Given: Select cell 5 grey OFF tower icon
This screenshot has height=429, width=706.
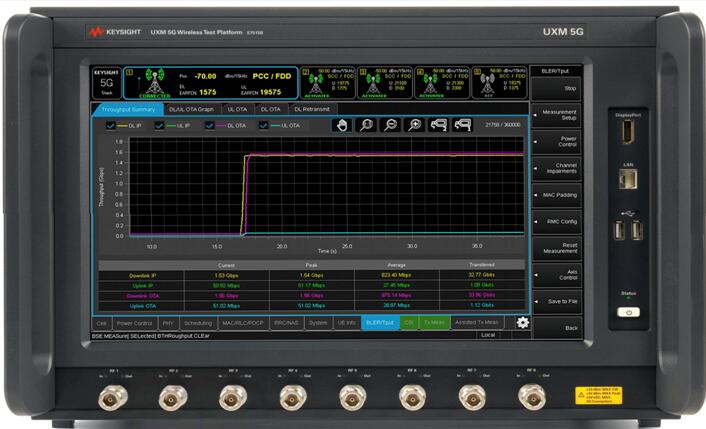Looking at the screenshot, I should pyautogui.click(x=488, y=82).
